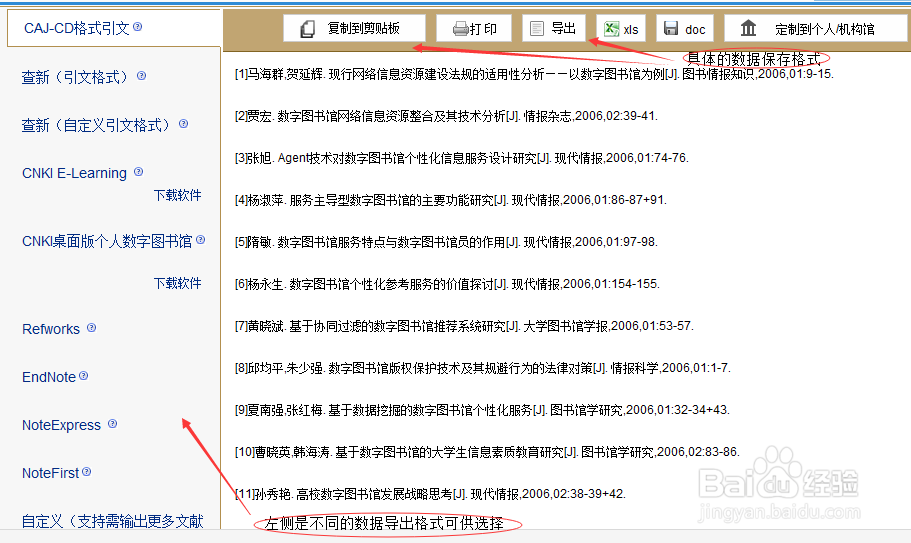Screen dimensions: 911x543
Task: Click citation [5] by 隋敏
Action: pos(446,242)
